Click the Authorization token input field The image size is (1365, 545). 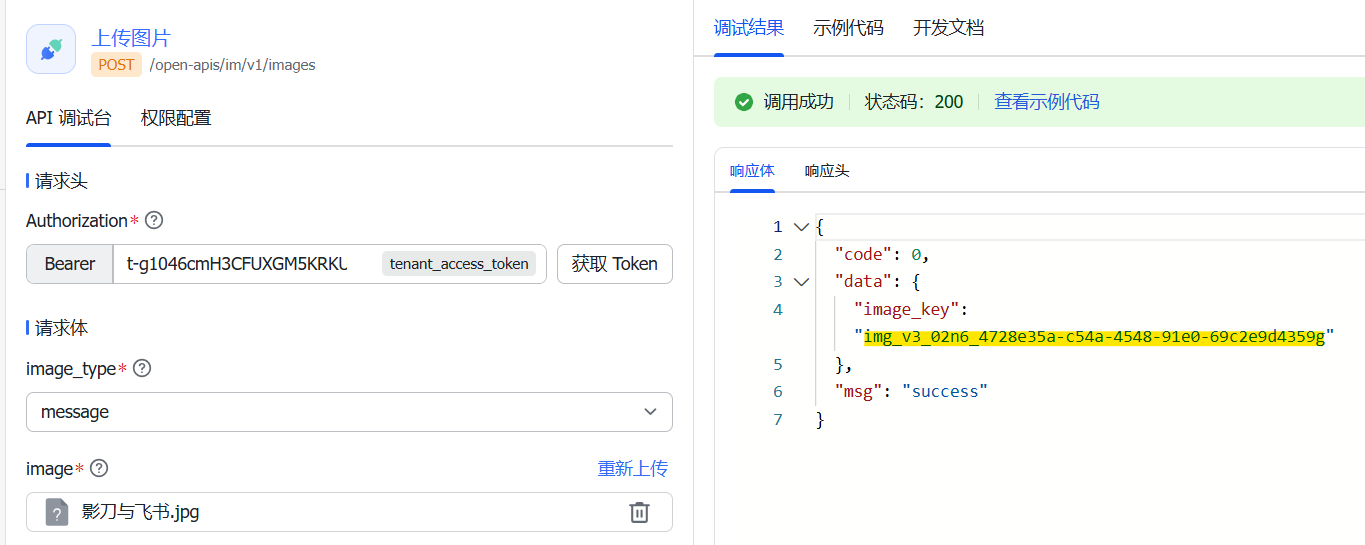click(x=240, y=264)
